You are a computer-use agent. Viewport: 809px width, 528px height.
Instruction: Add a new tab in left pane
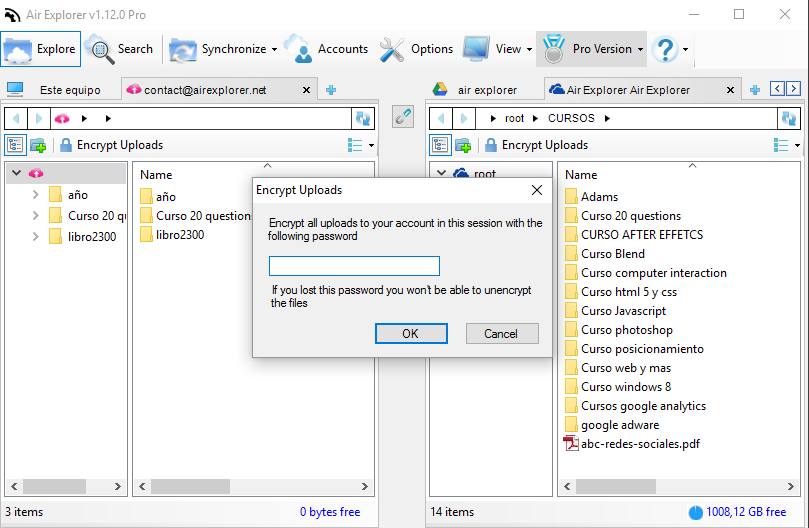tap(331, 90)
